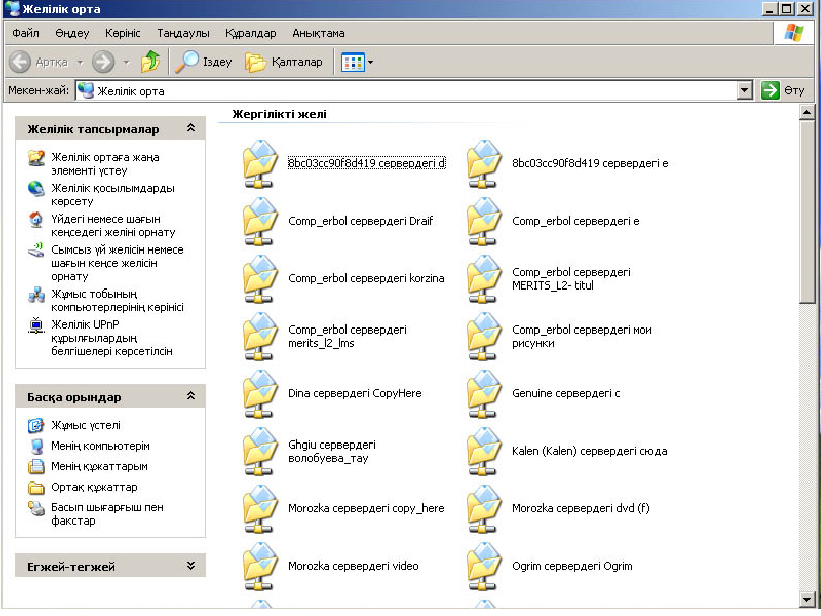The width and height of the screenshot is (821, 616).
Task: Open the Файл menu
Action: (26, 33)
